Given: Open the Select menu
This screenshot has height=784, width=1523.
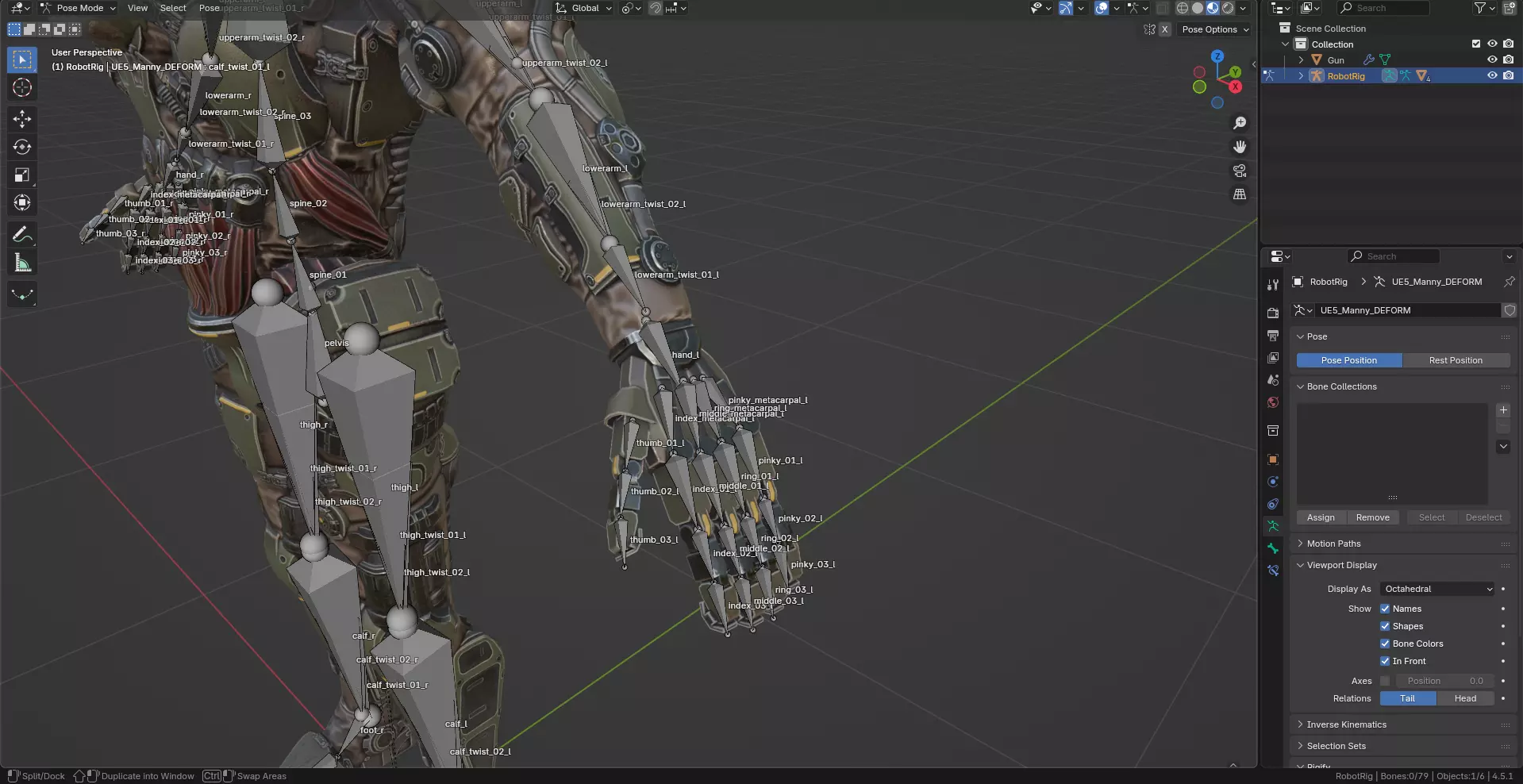Looking at the screenshot, I should pos(173,8).
